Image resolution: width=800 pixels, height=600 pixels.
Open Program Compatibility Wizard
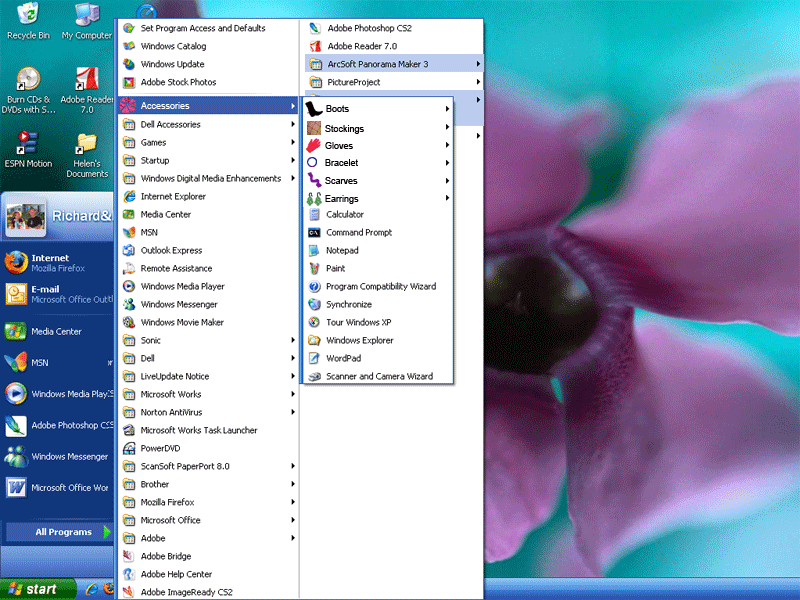pos(378,286)
